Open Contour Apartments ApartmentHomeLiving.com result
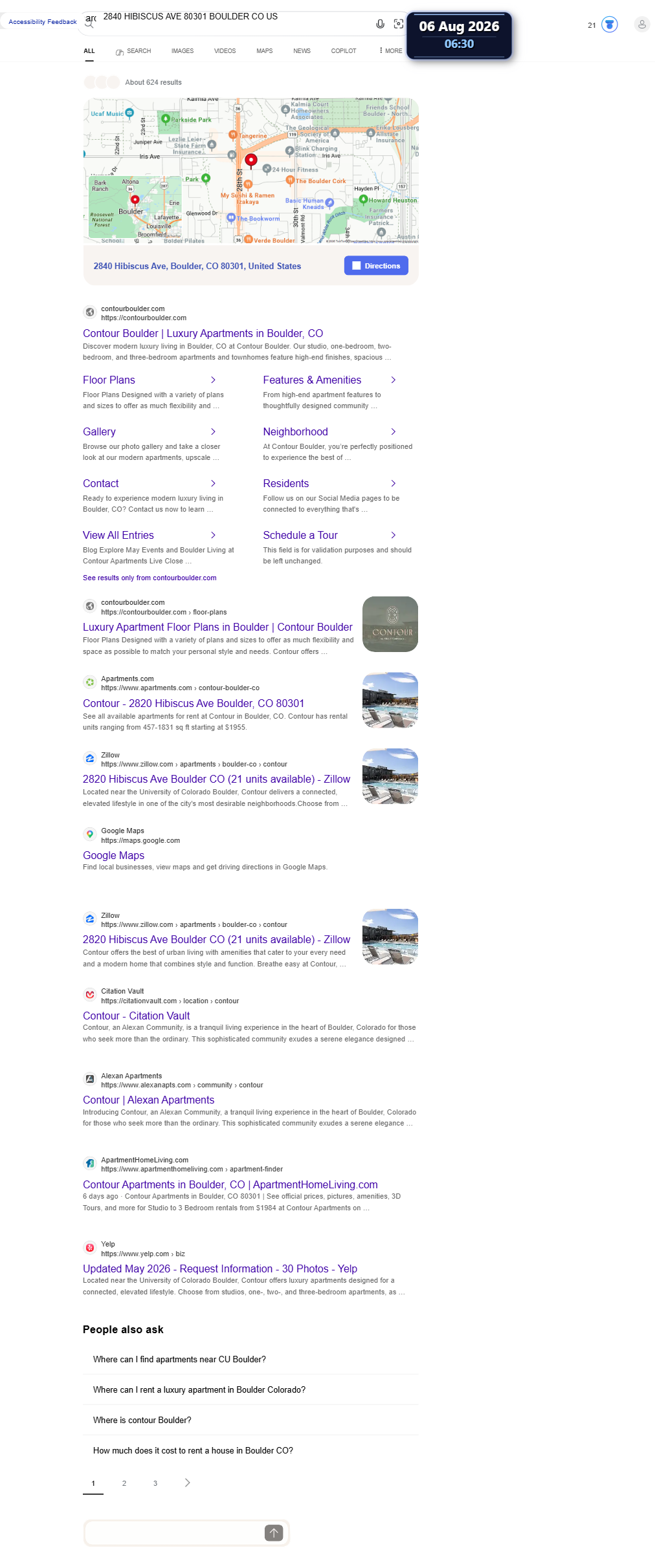This screenshot has height=1568, width=655. click(230, 1184)
